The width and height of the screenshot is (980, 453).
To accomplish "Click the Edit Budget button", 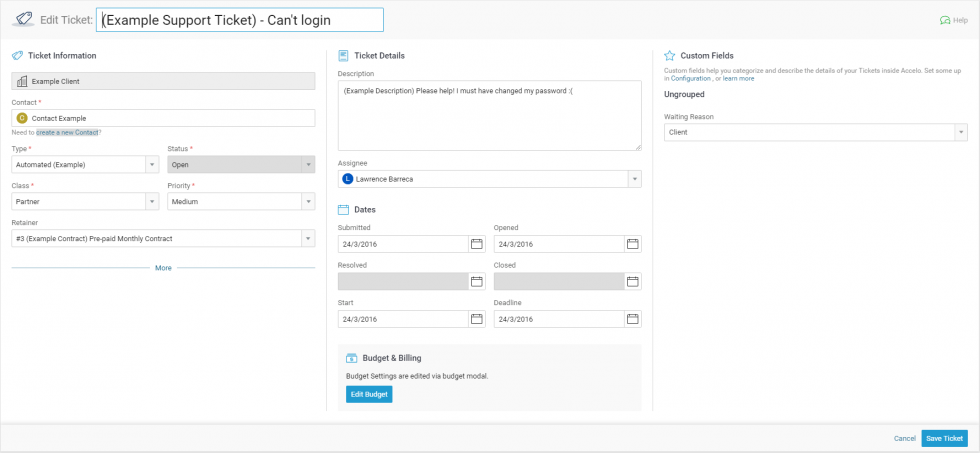I will point(369,394).
